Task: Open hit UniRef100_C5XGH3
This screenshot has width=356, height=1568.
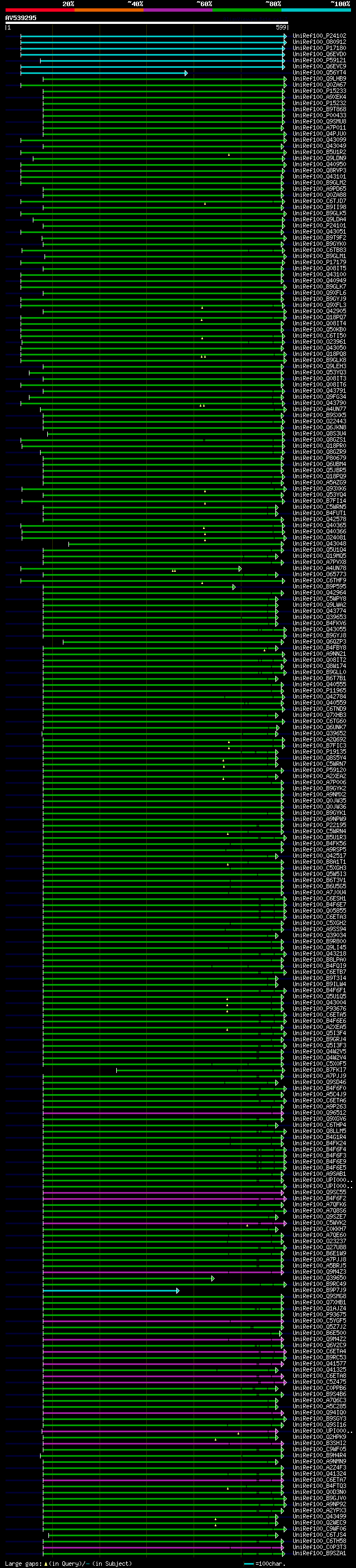Action: click(x=319, y=868)
